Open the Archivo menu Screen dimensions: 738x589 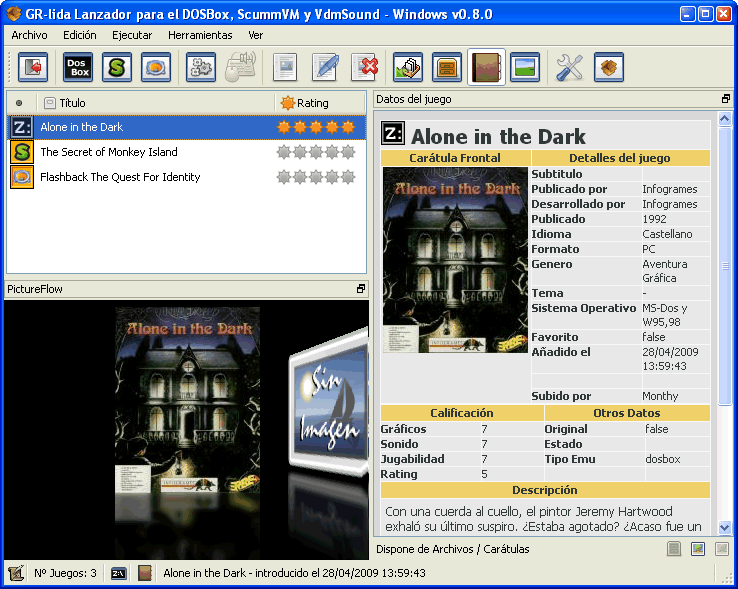coord(29,35)
